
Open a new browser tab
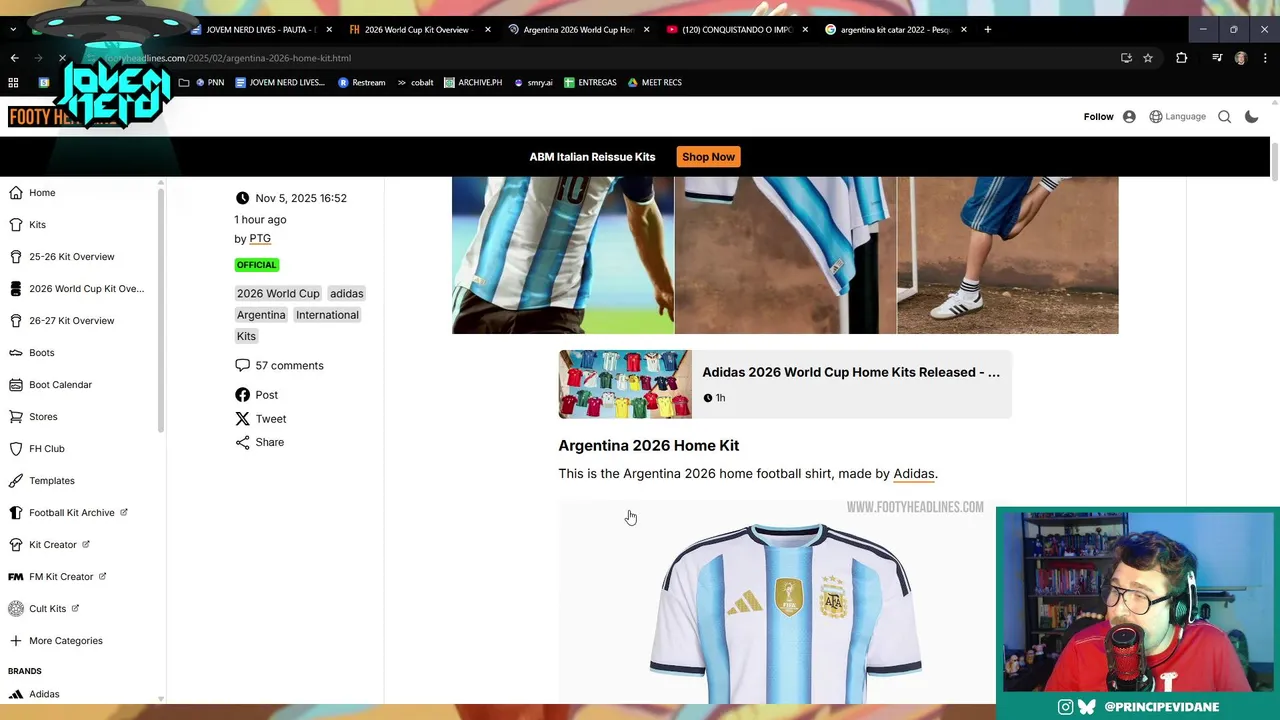987,30
